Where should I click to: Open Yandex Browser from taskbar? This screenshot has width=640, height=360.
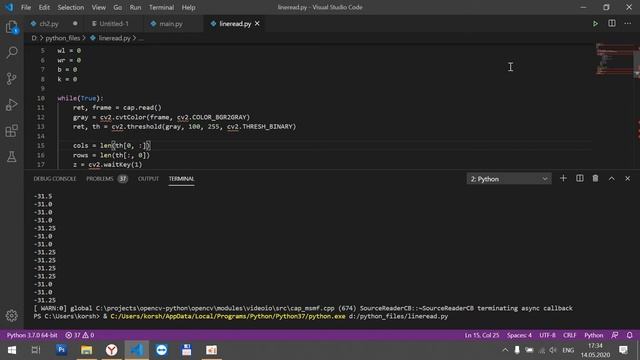(x=111, y=350)
